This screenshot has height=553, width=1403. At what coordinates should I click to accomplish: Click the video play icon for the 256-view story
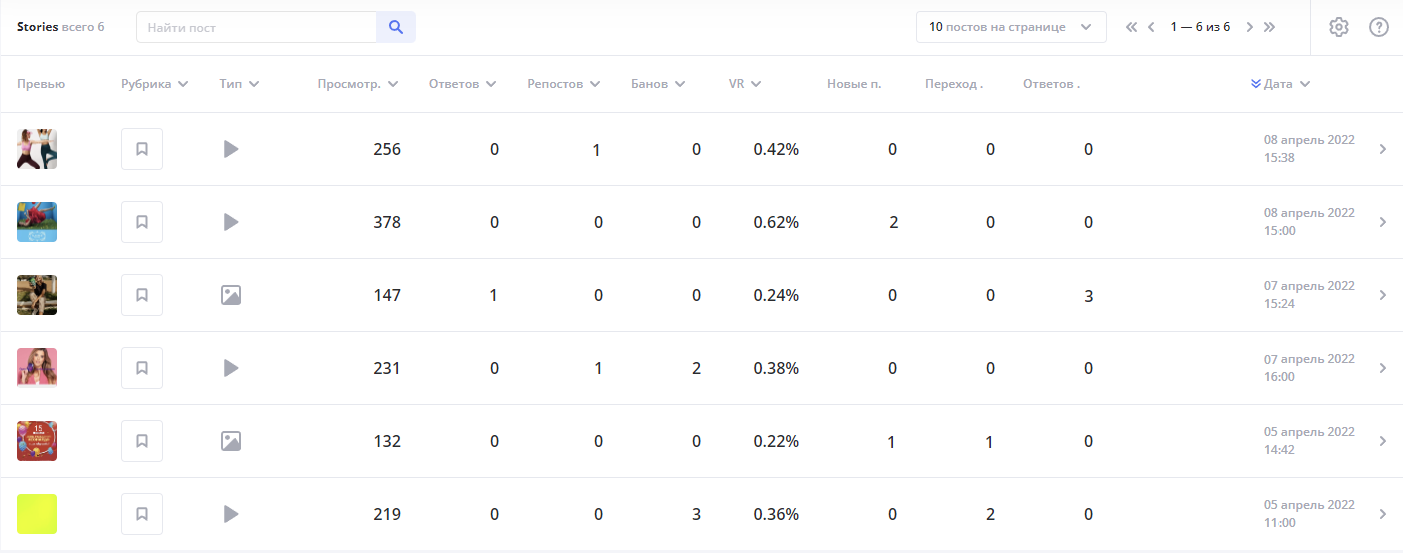click(x=231, y=149)
